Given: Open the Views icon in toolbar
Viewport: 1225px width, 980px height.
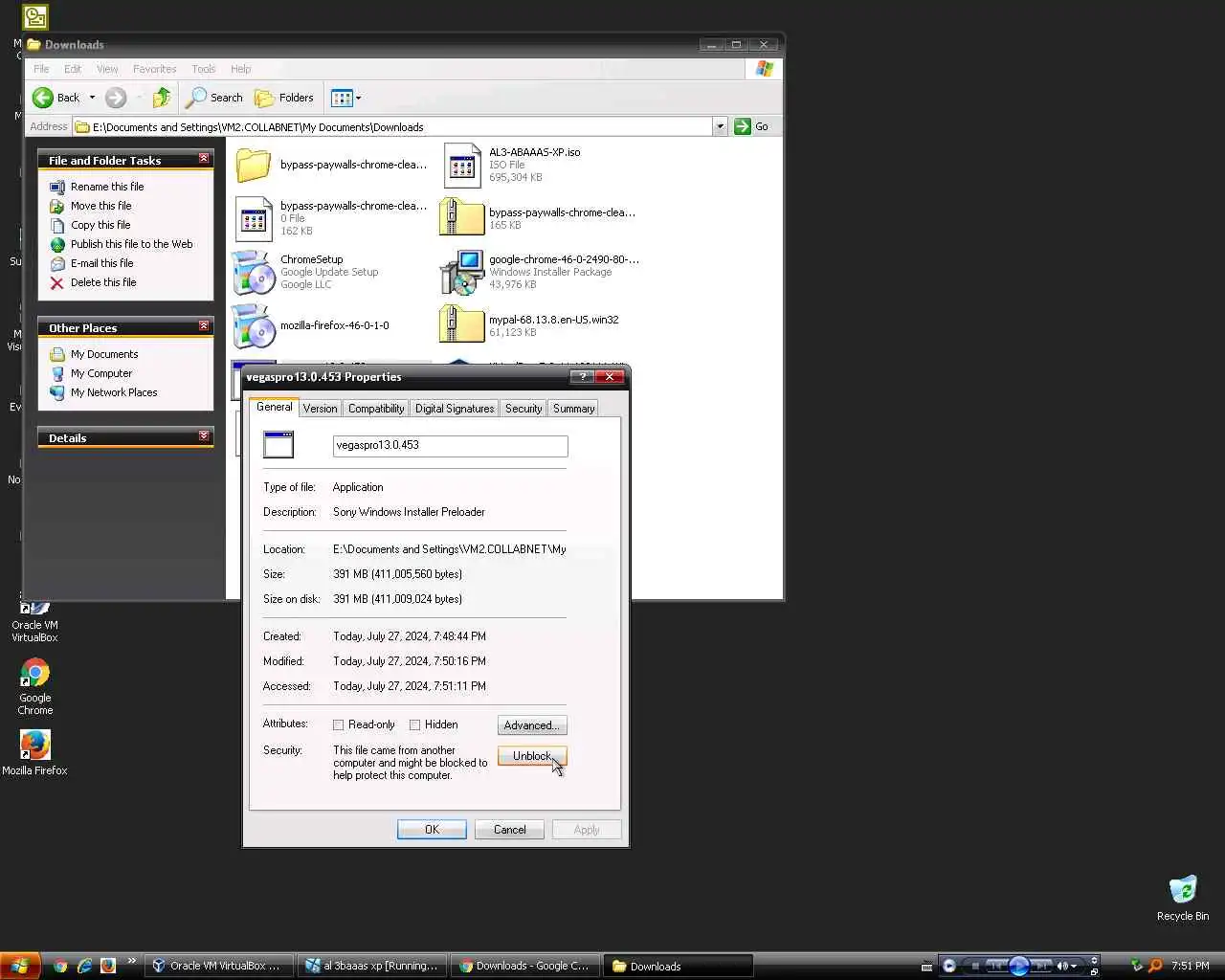Looking at the screenshot, I should 342,98.
